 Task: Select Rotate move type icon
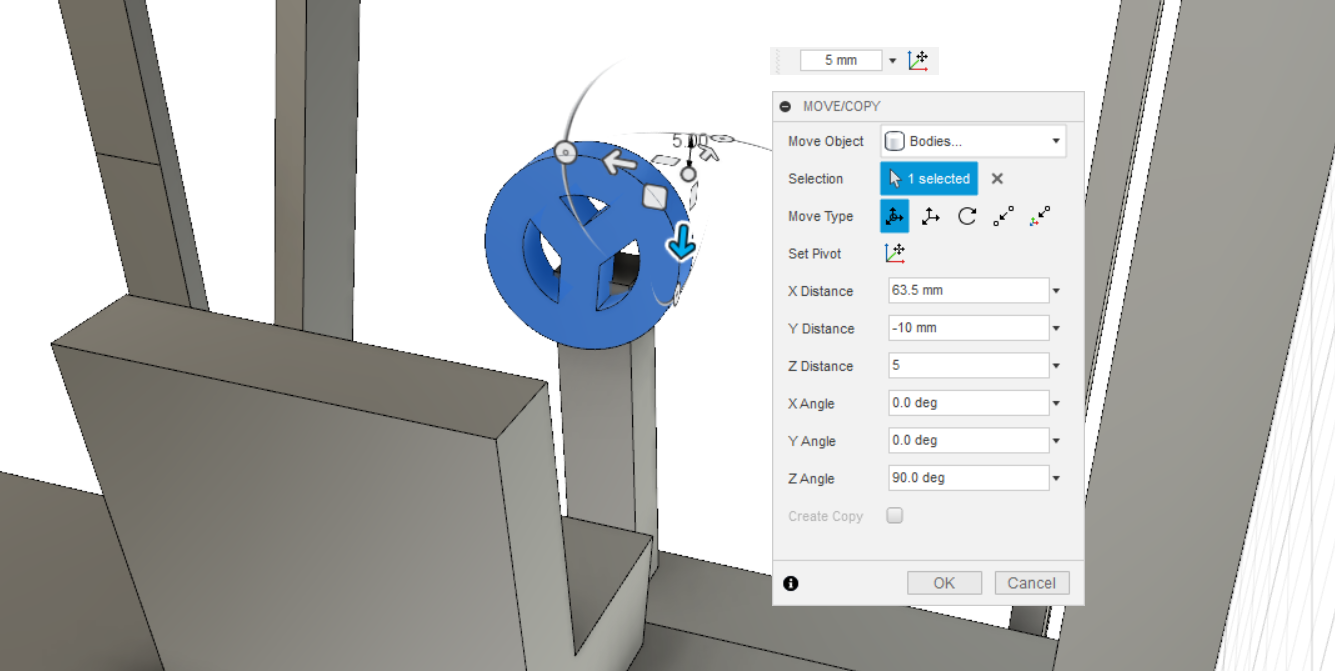point(967,216)
